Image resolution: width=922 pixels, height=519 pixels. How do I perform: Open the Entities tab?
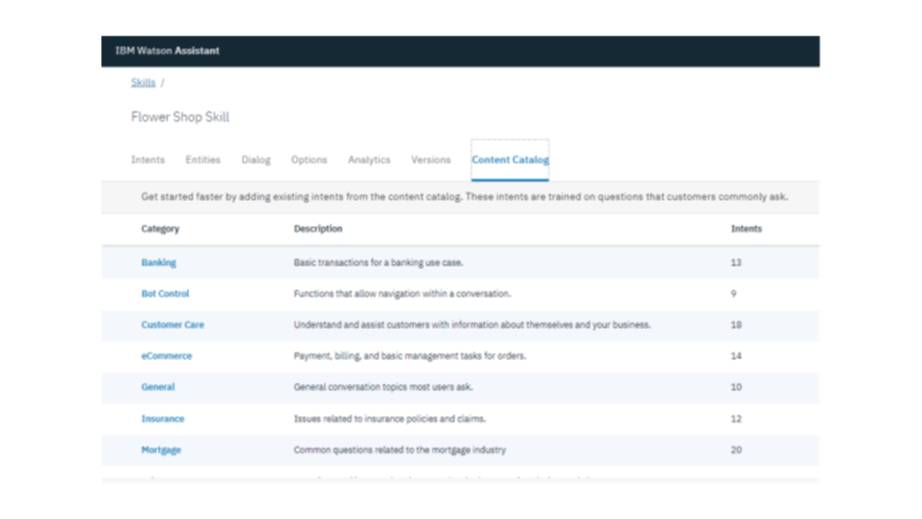(203, 160)
